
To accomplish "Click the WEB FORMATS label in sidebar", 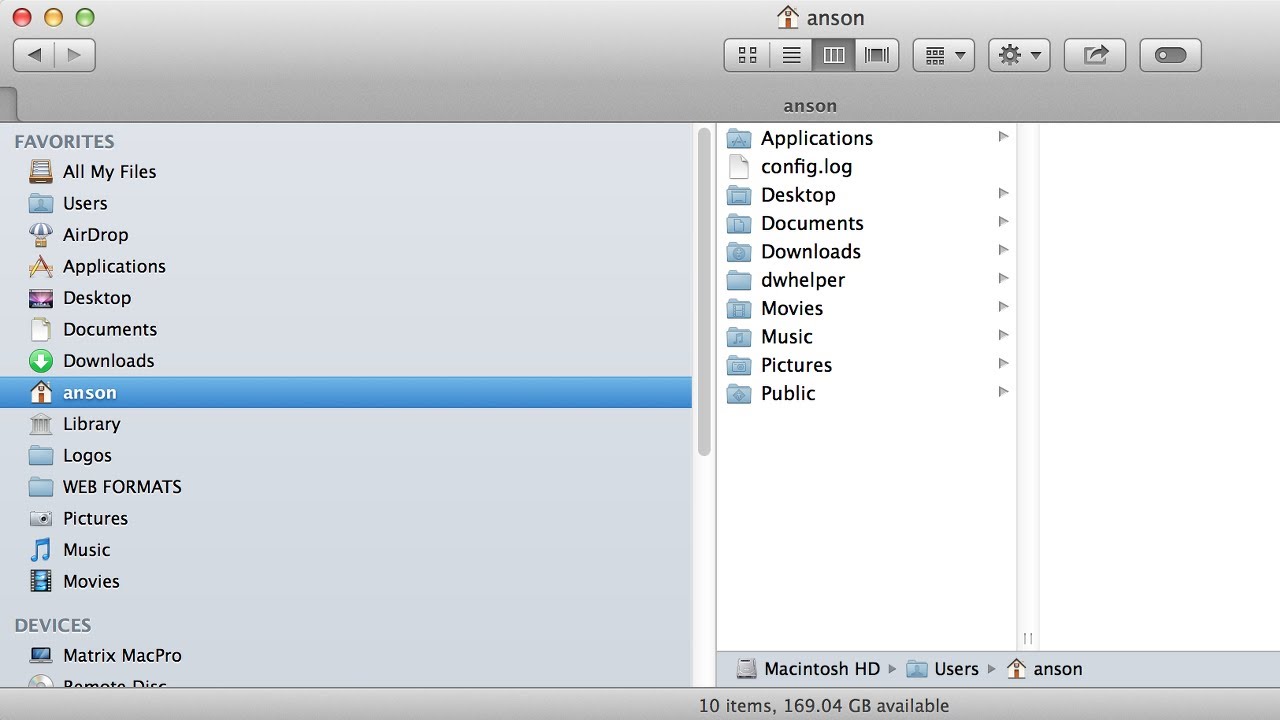I will click(x=122, y=487).
